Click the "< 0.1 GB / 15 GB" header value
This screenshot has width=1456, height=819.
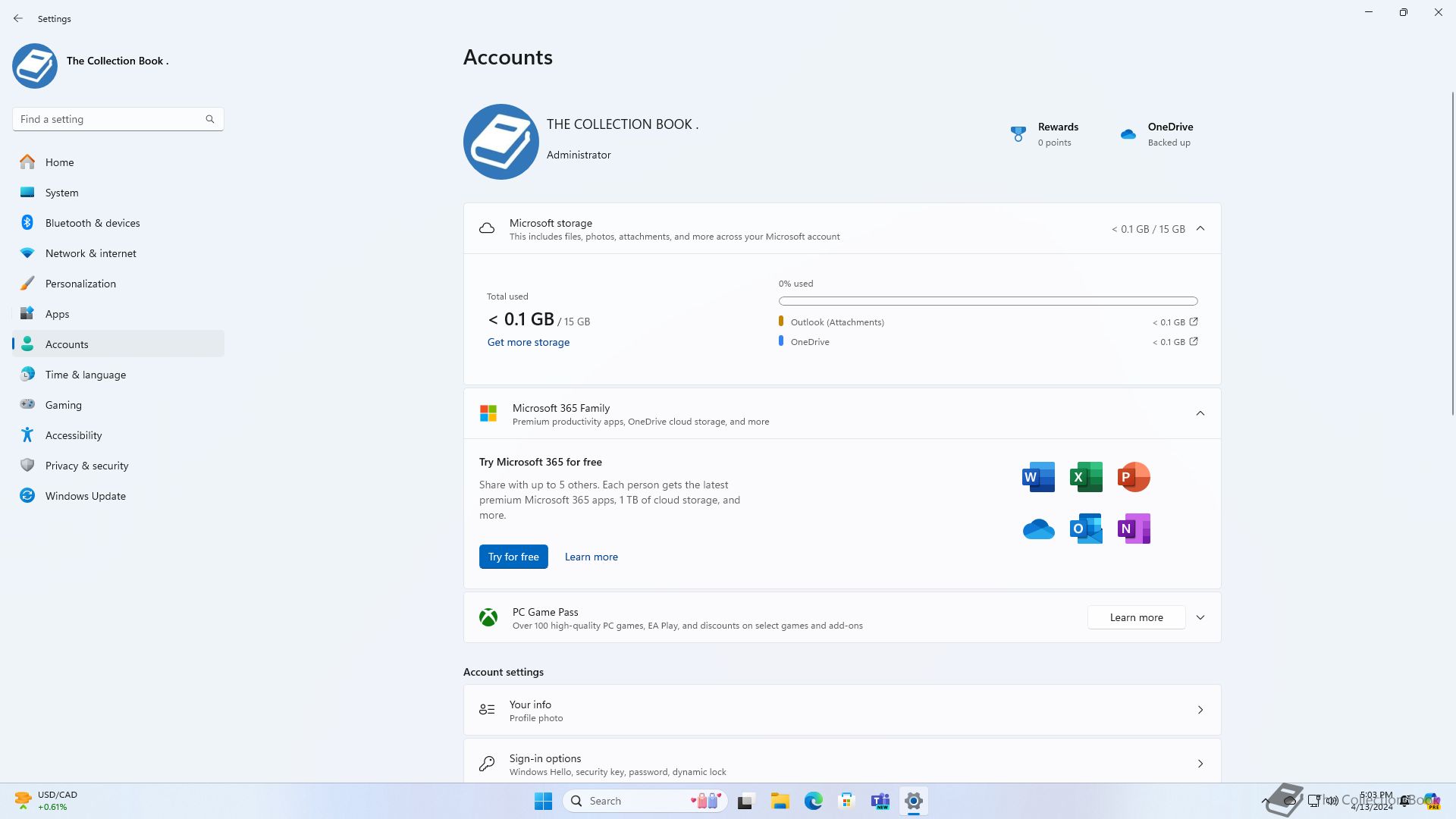tap(1148, 229)
